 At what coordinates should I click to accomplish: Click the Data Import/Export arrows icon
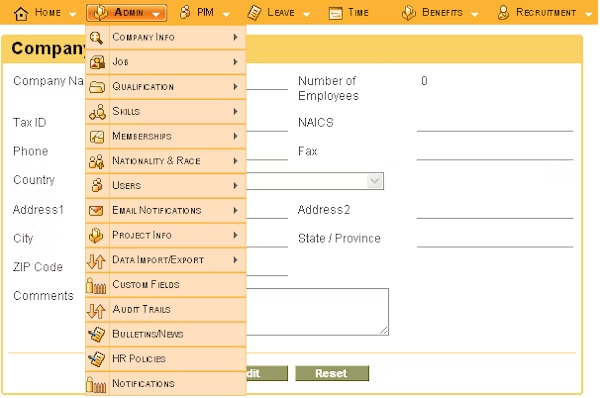[x=96, y=261]
